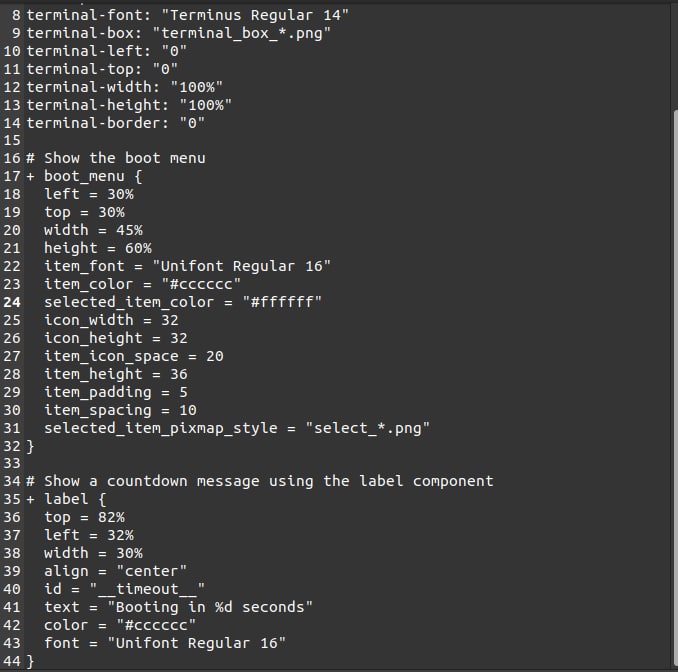Click the "__timeout__" id value
Viewport: 678px width, 672px height.
(147, 589)
